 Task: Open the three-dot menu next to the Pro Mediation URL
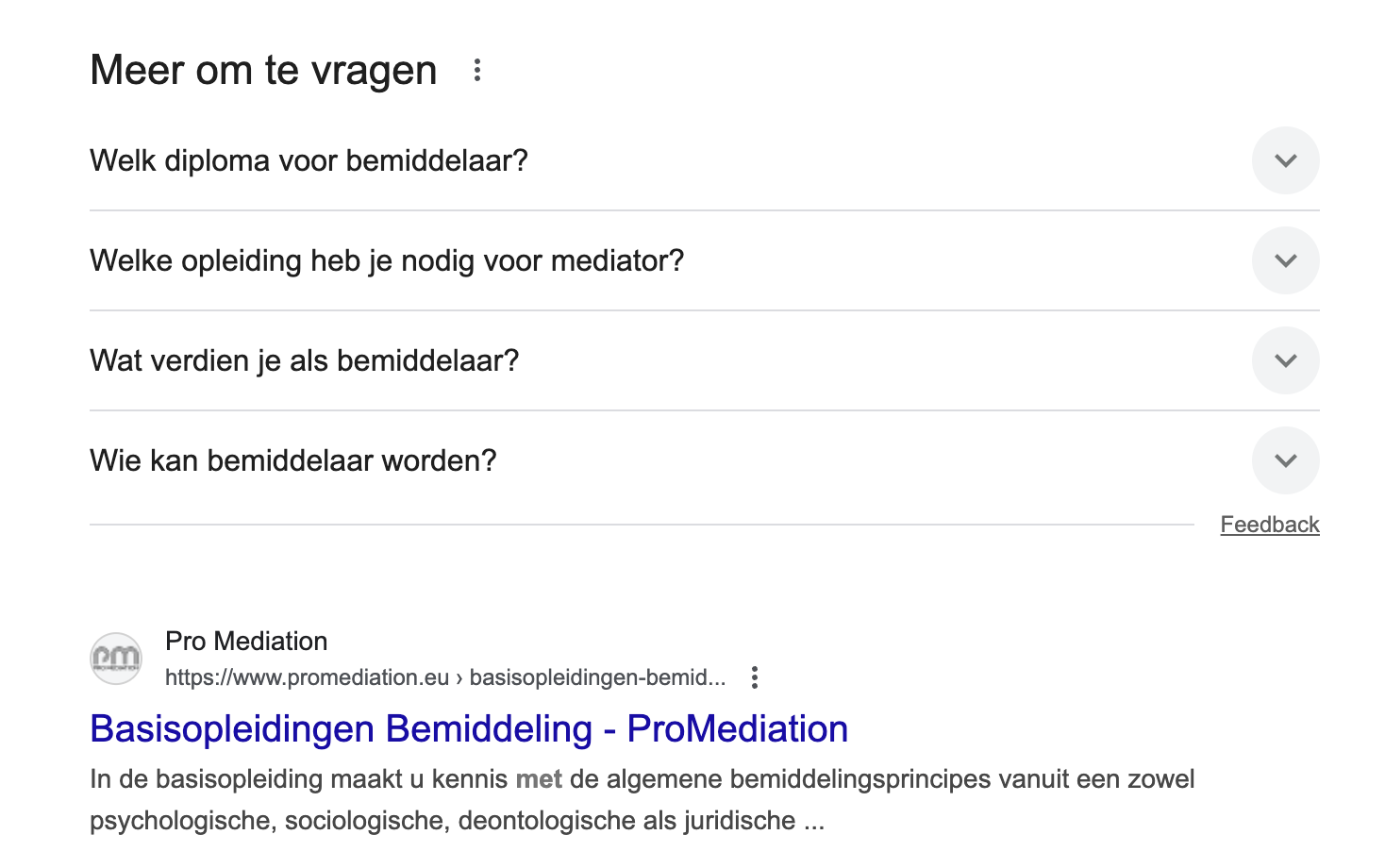pos(754,677)
